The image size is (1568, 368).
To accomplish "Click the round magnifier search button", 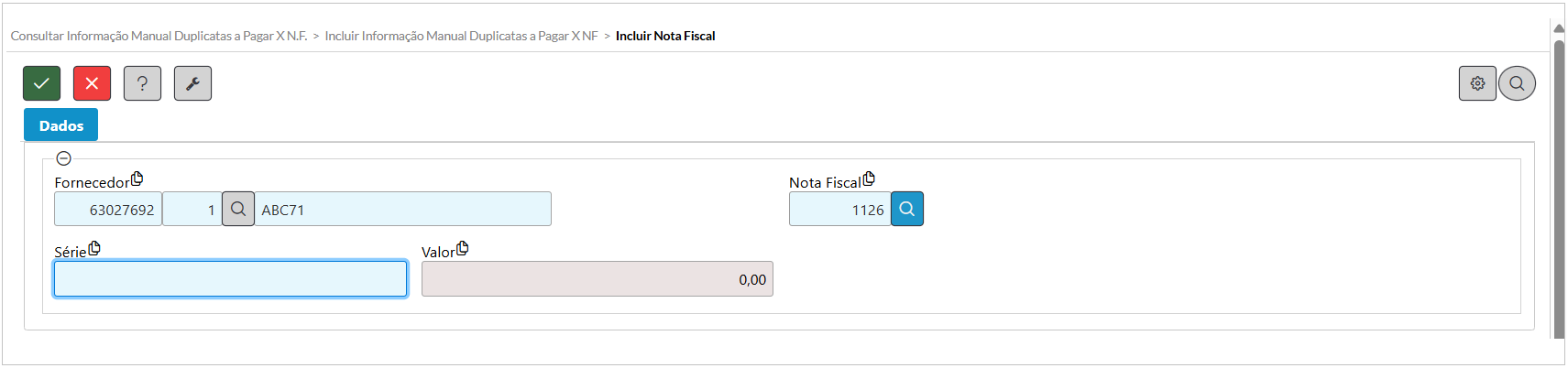I will click(x=1517, y=83).
